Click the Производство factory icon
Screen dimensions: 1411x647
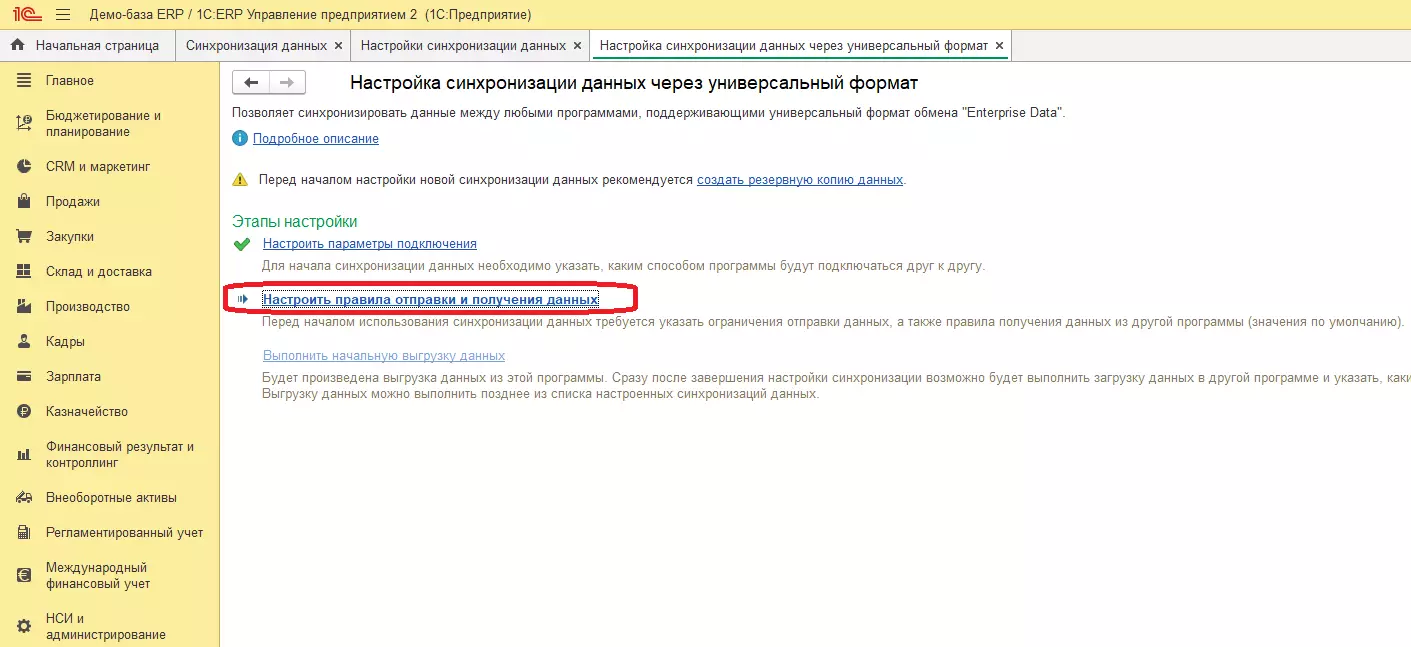tap(25, 307)
